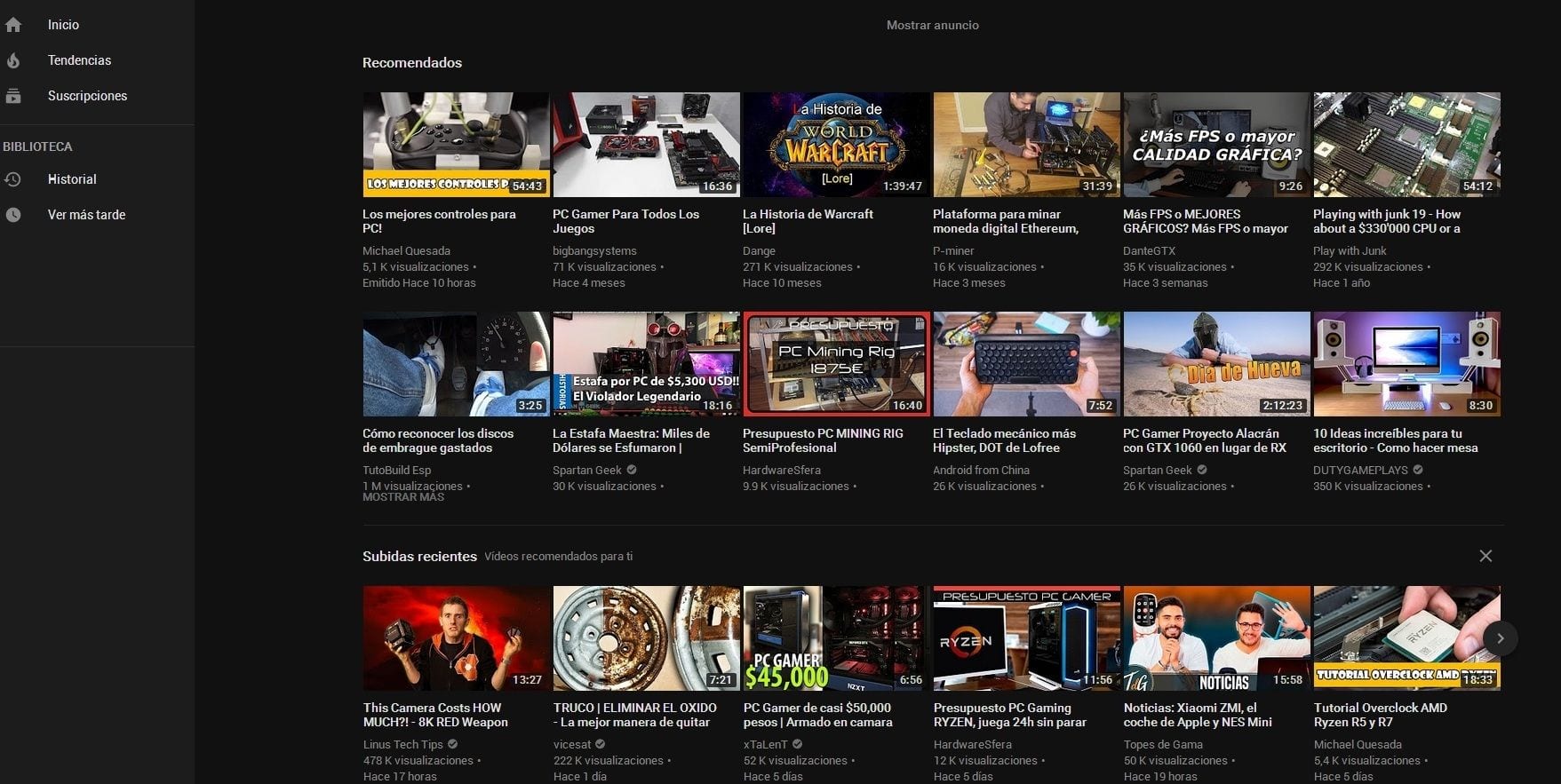This screenshot has height=784, width=1561.
Task: Open Más FPS o calidad gráfica thumbnail
Action: coord(1216,144)
